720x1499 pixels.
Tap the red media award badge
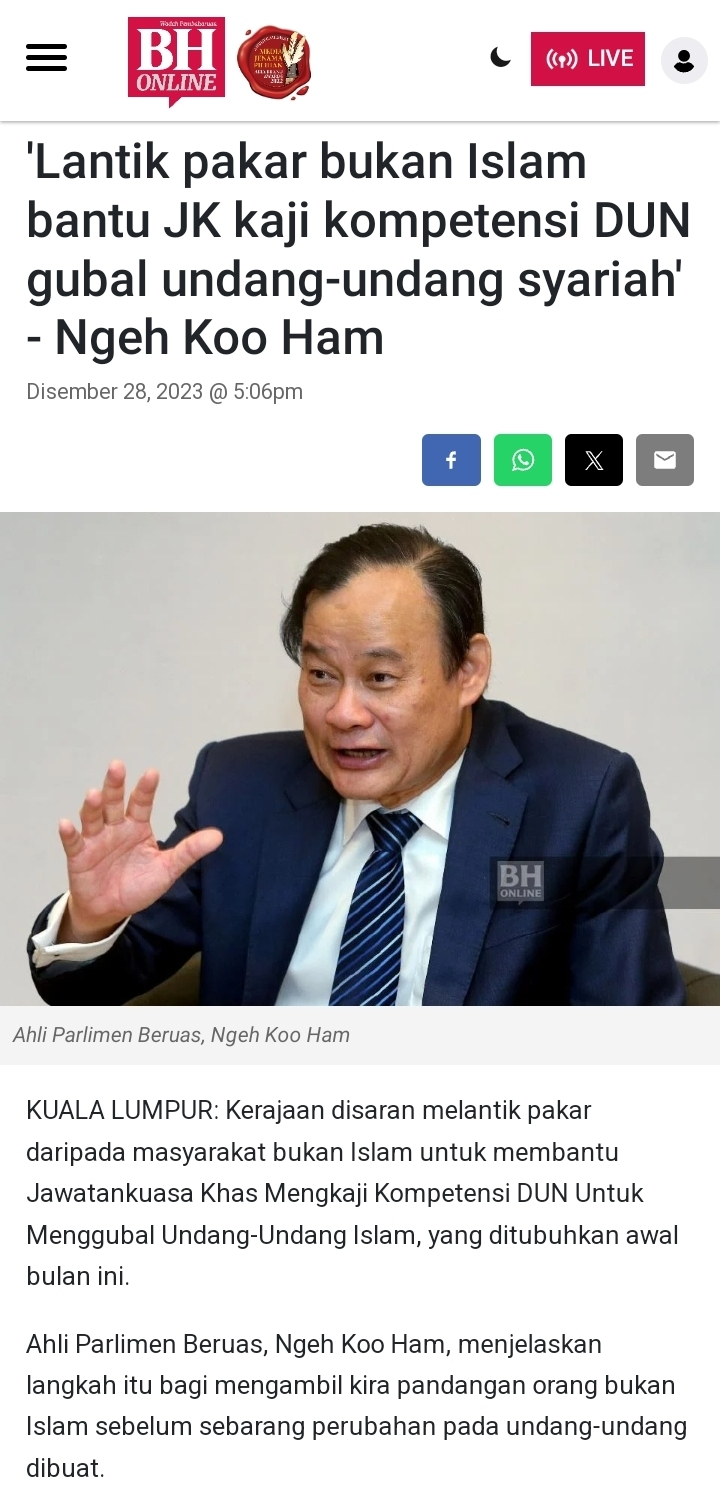click(x=274, y=62)
